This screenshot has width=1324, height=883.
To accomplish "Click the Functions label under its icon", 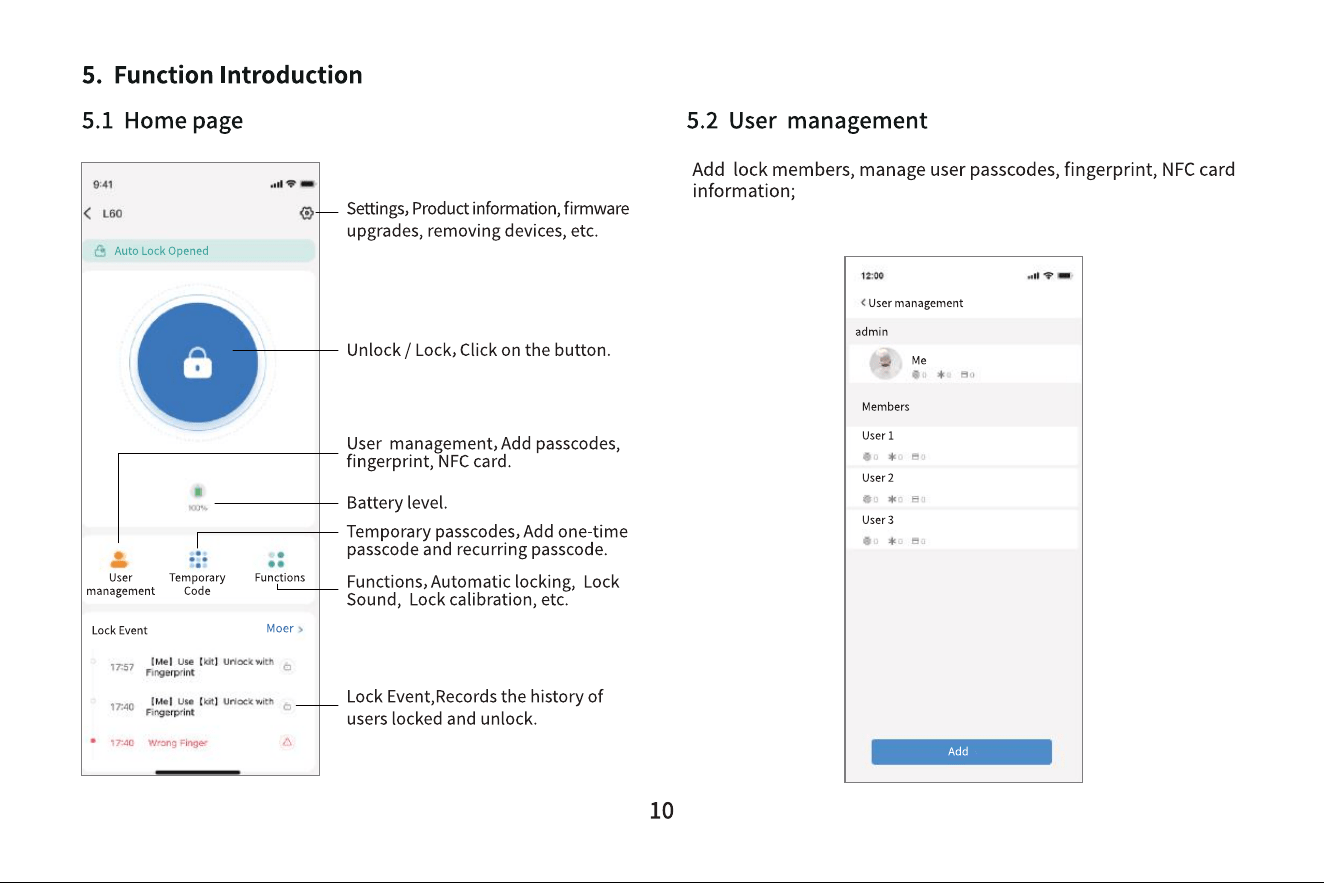I will click(x=280, y=578).
